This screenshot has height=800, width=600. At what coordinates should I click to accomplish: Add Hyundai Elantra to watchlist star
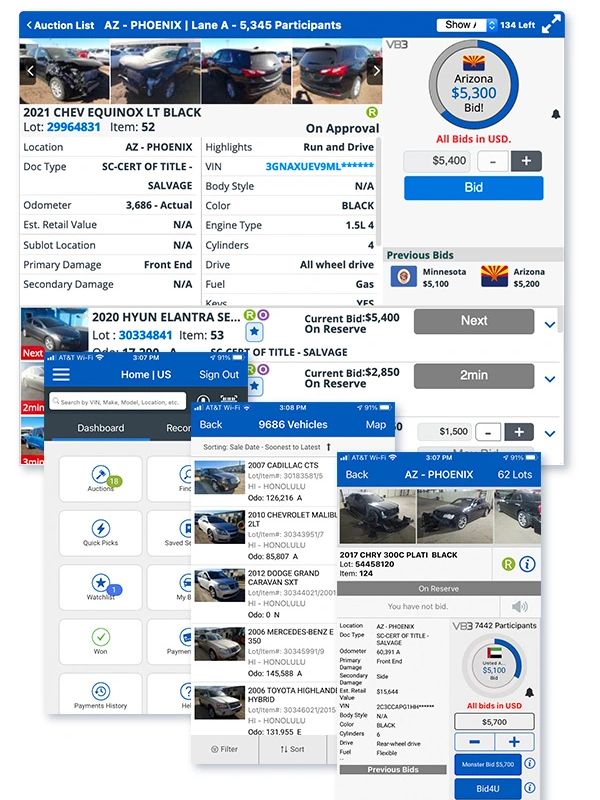click(254, 333)
